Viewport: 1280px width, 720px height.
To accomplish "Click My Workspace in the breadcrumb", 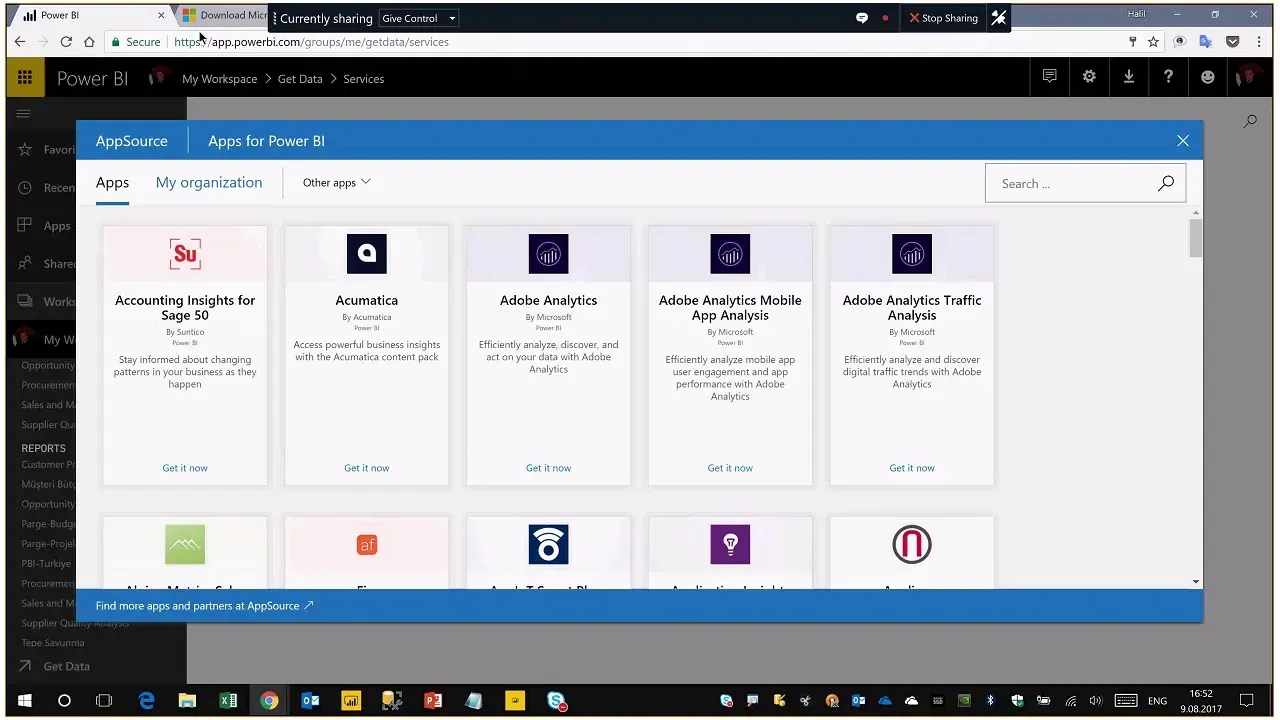I will 220,79.
